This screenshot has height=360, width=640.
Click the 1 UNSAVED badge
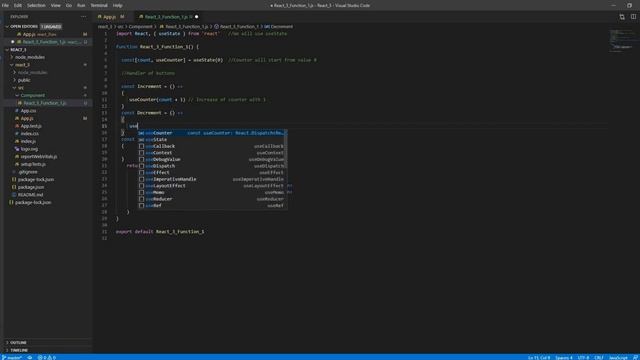51,27
